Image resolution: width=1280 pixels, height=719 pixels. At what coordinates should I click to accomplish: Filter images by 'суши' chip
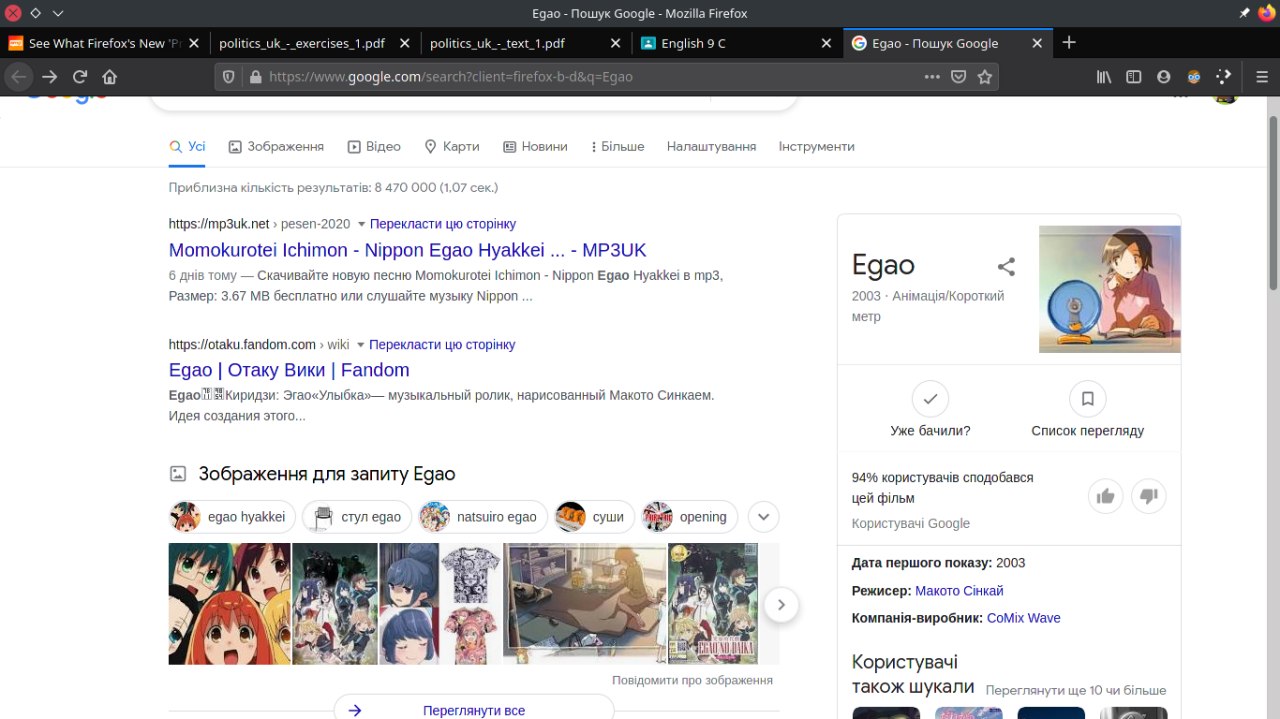[595, 517]
